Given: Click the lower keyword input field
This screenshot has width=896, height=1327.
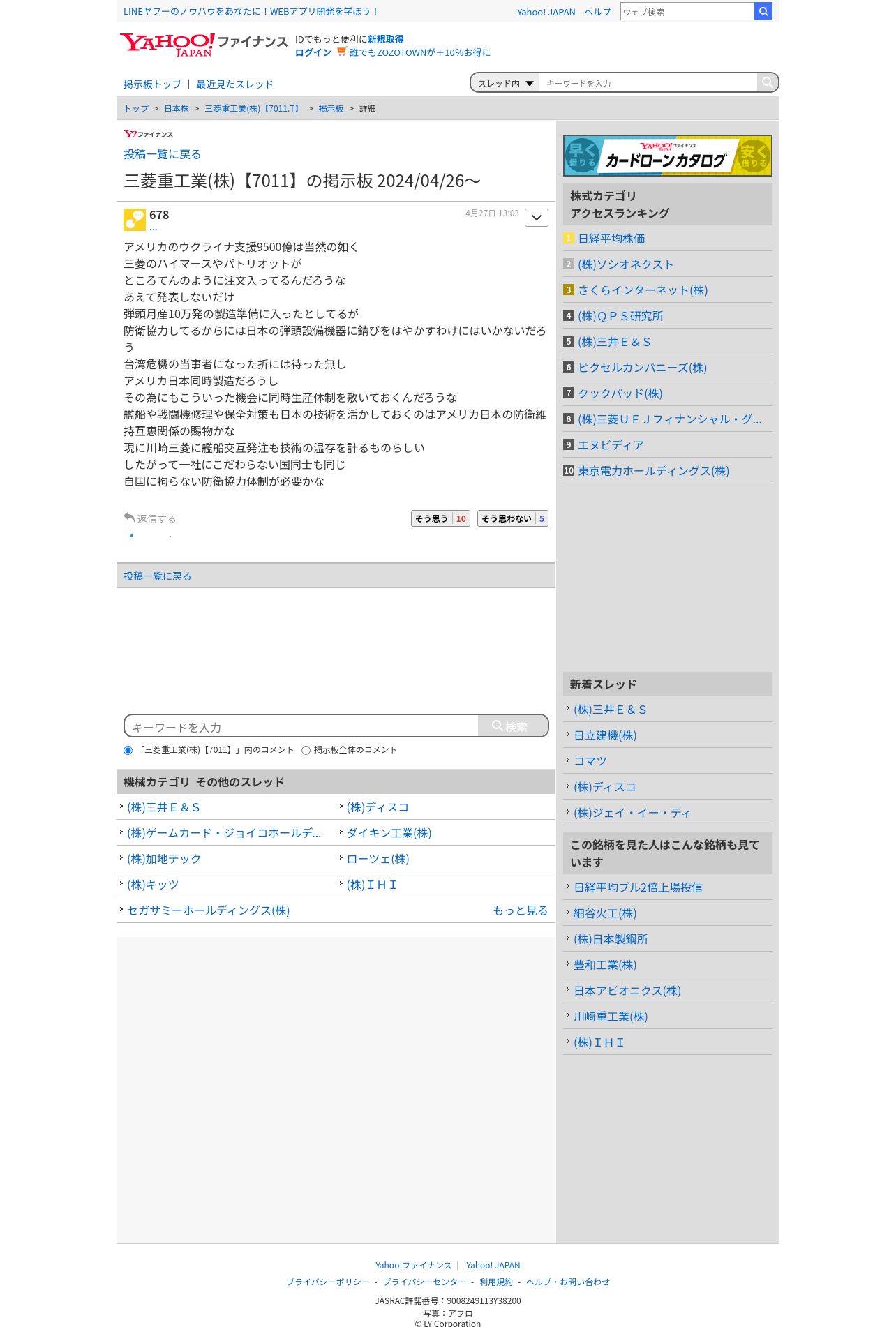Looking at the screenshot, I should [302, 726].
